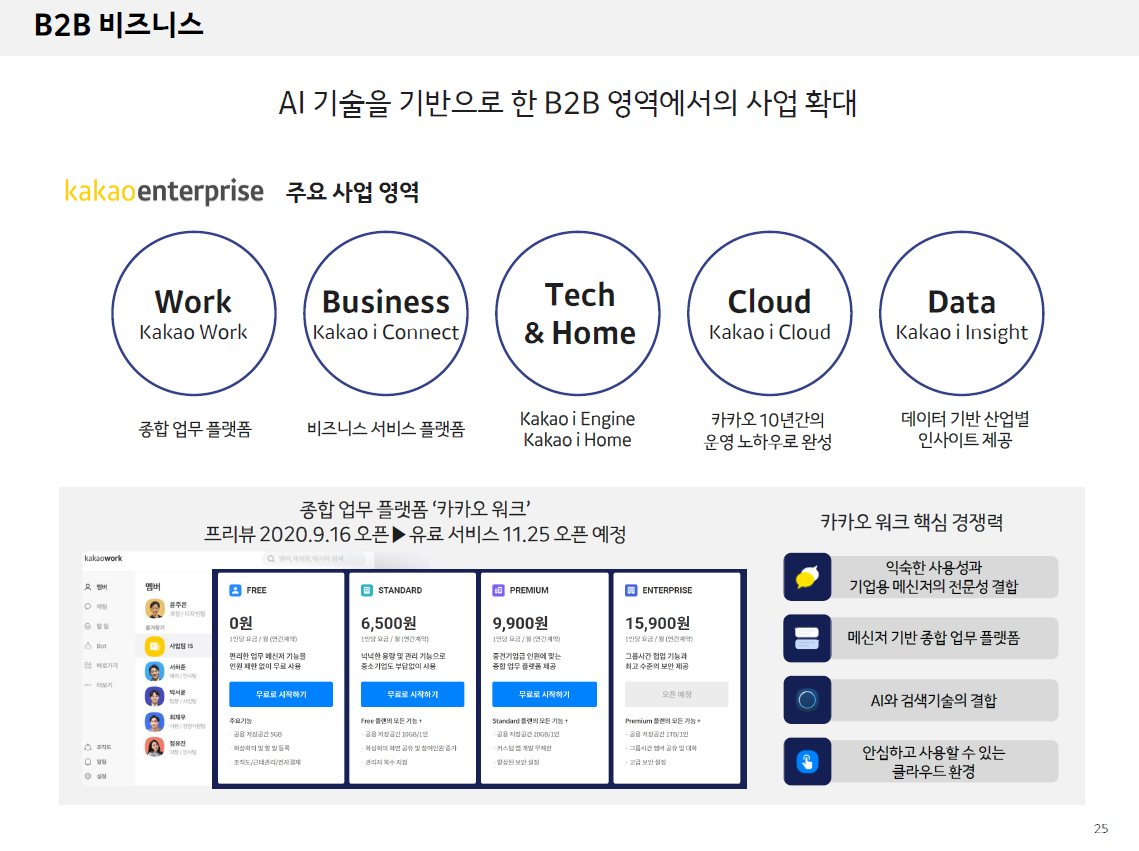Screen dimensions: 1139x851
Task: Click 무료로 시작하기 under STANDARD plan
Action: (x=413, y=694)
